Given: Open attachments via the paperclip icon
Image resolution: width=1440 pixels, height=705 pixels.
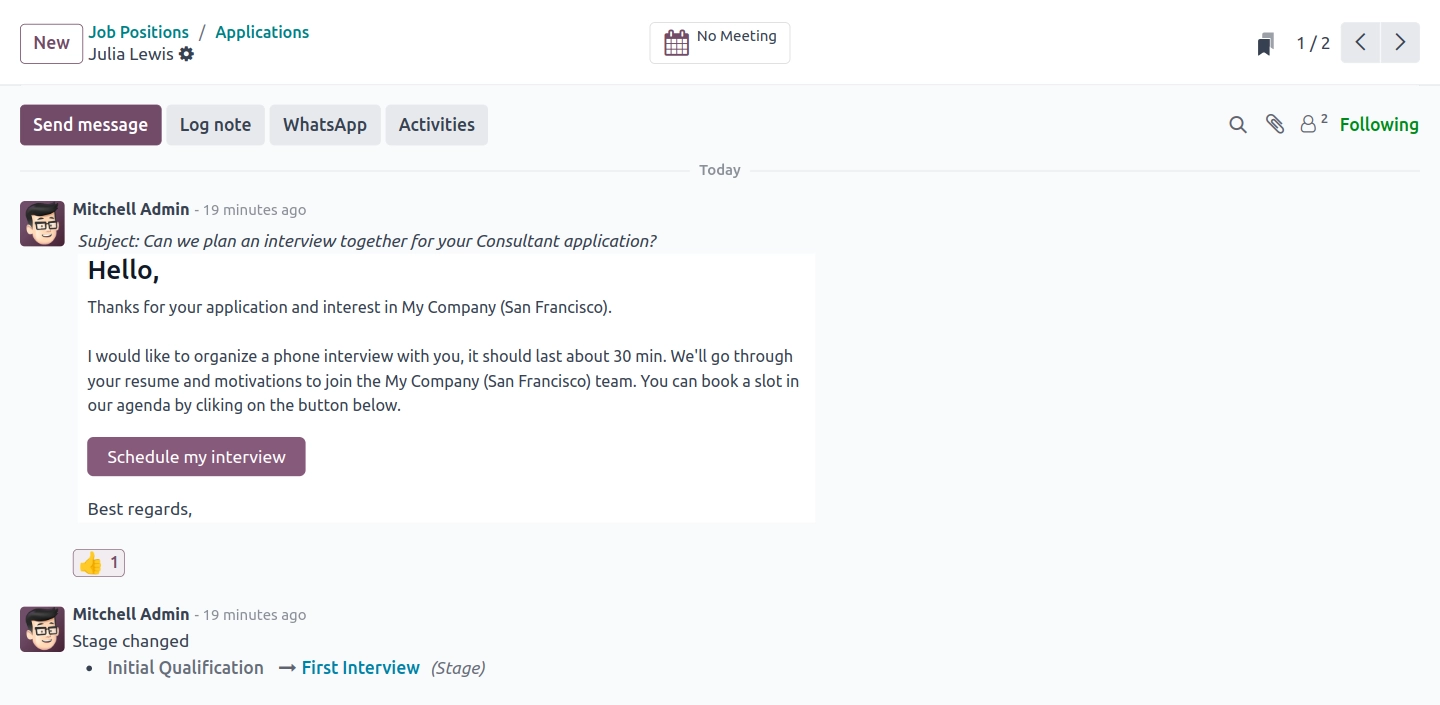Looking at the screenshot, I should click(1275, 125).
